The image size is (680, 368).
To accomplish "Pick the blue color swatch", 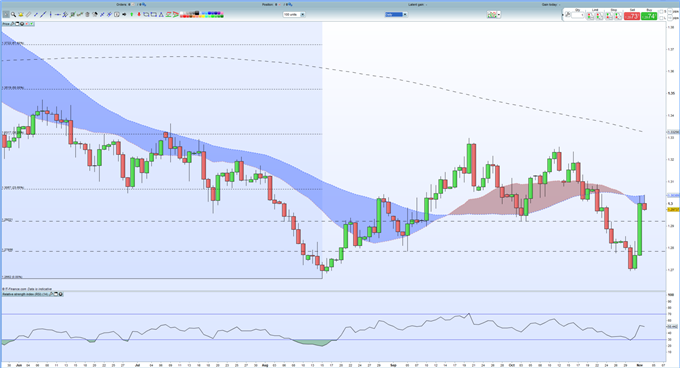I will click(209, 13).
